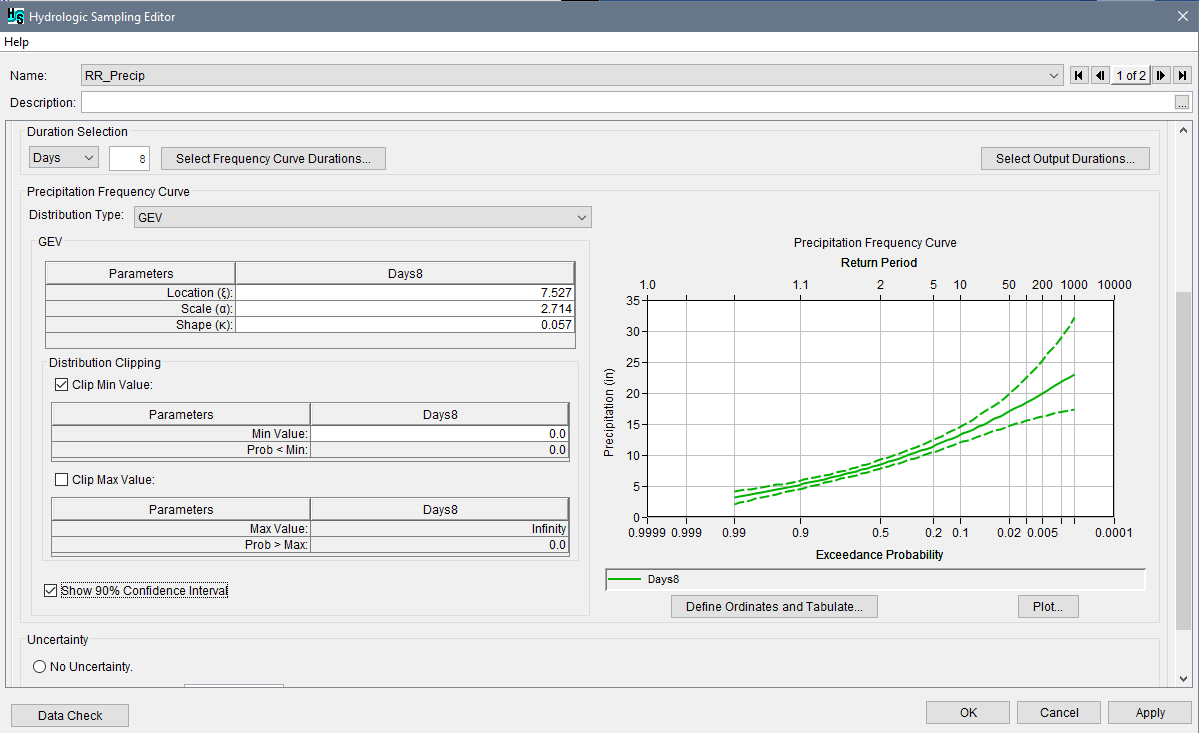The width and height of the screenshot is (1199, 733).
Task: Open the Help menu
Action: click(16, 42)
